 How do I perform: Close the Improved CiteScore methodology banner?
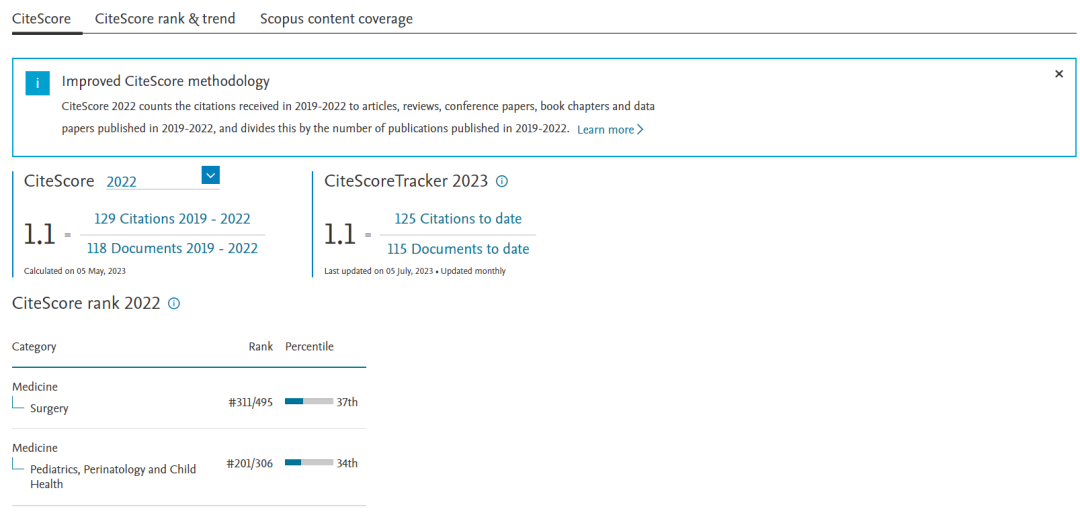point(1059,74)
